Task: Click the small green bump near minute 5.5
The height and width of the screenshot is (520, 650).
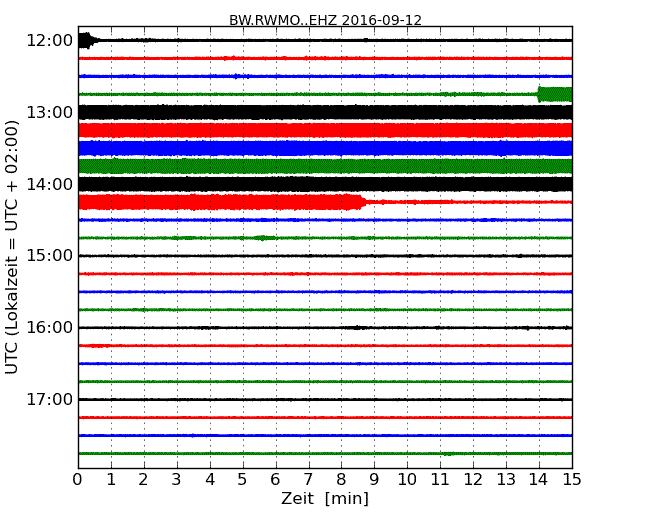Action: 262,238
